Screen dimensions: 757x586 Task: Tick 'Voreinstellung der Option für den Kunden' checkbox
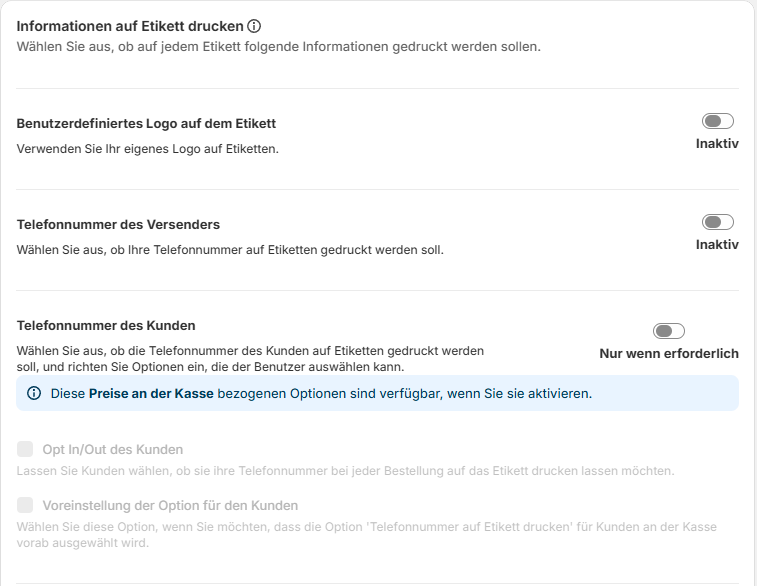25,505
